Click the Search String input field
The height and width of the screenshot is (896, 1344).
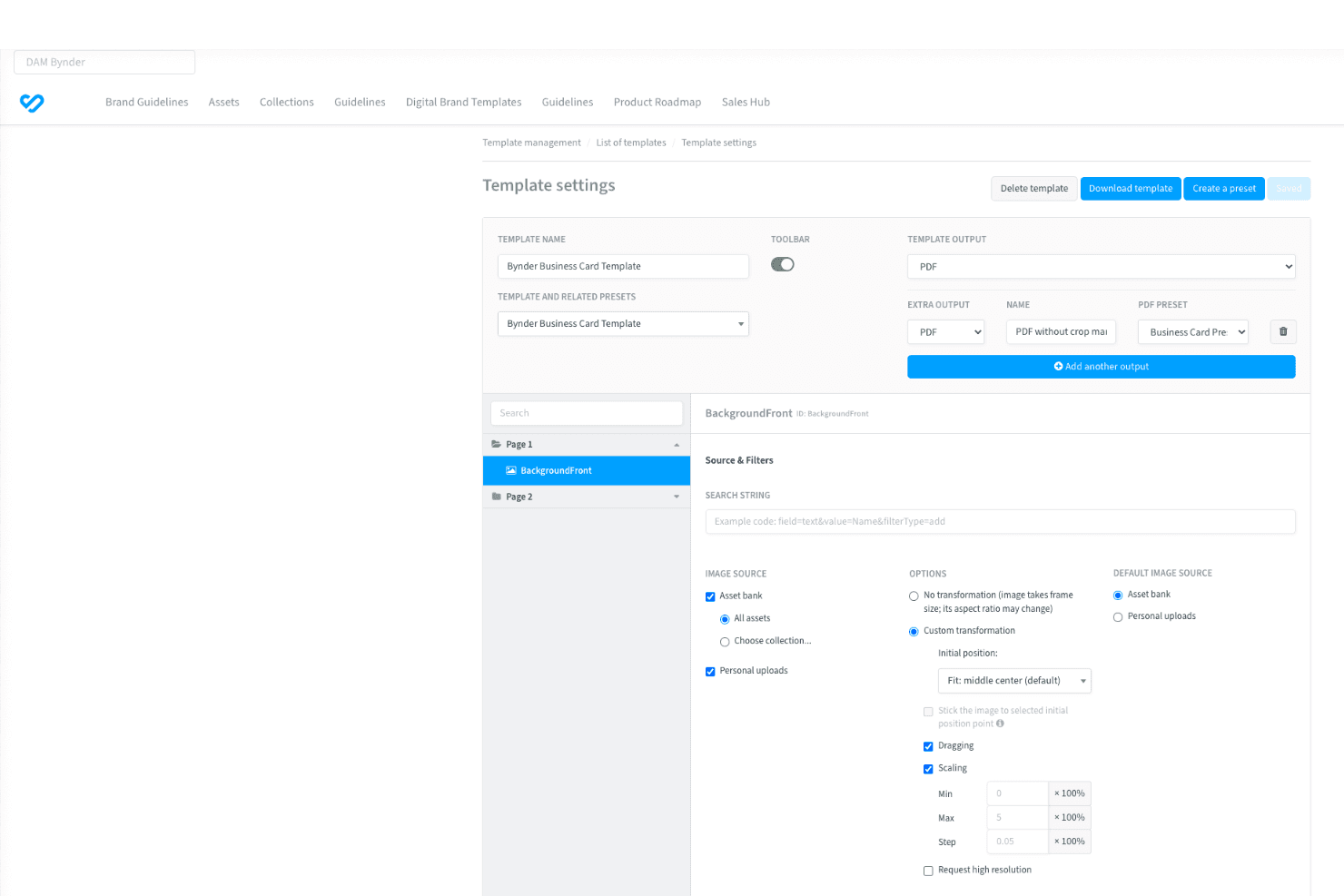1001,522
